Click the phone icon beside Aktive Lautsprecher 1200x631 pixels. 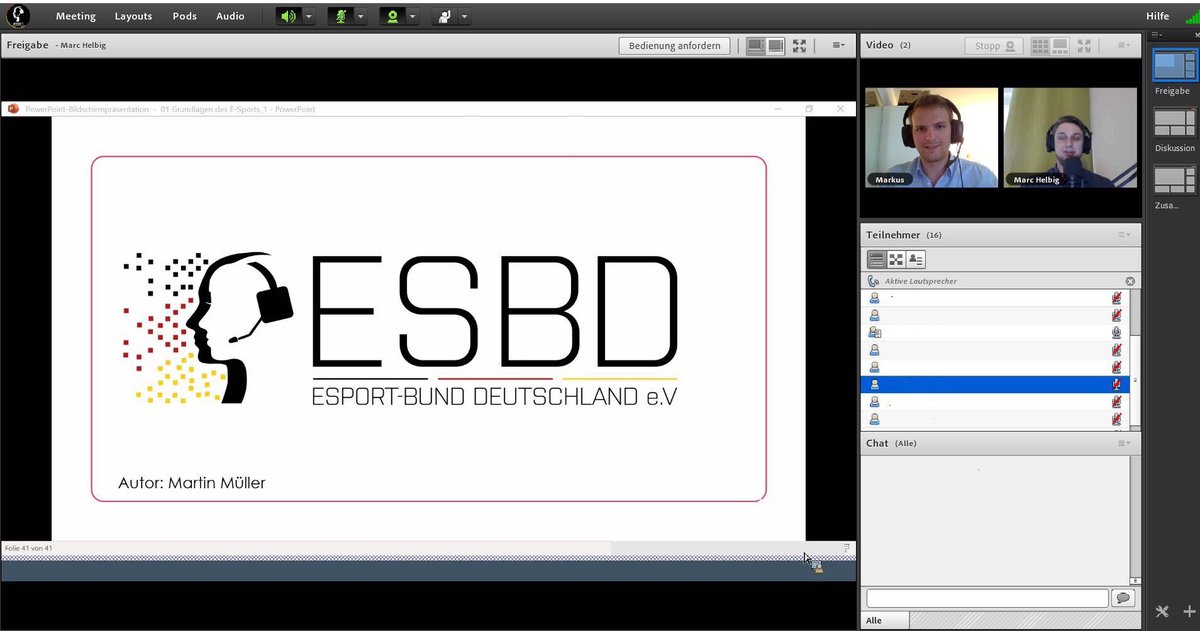(874, 281)
